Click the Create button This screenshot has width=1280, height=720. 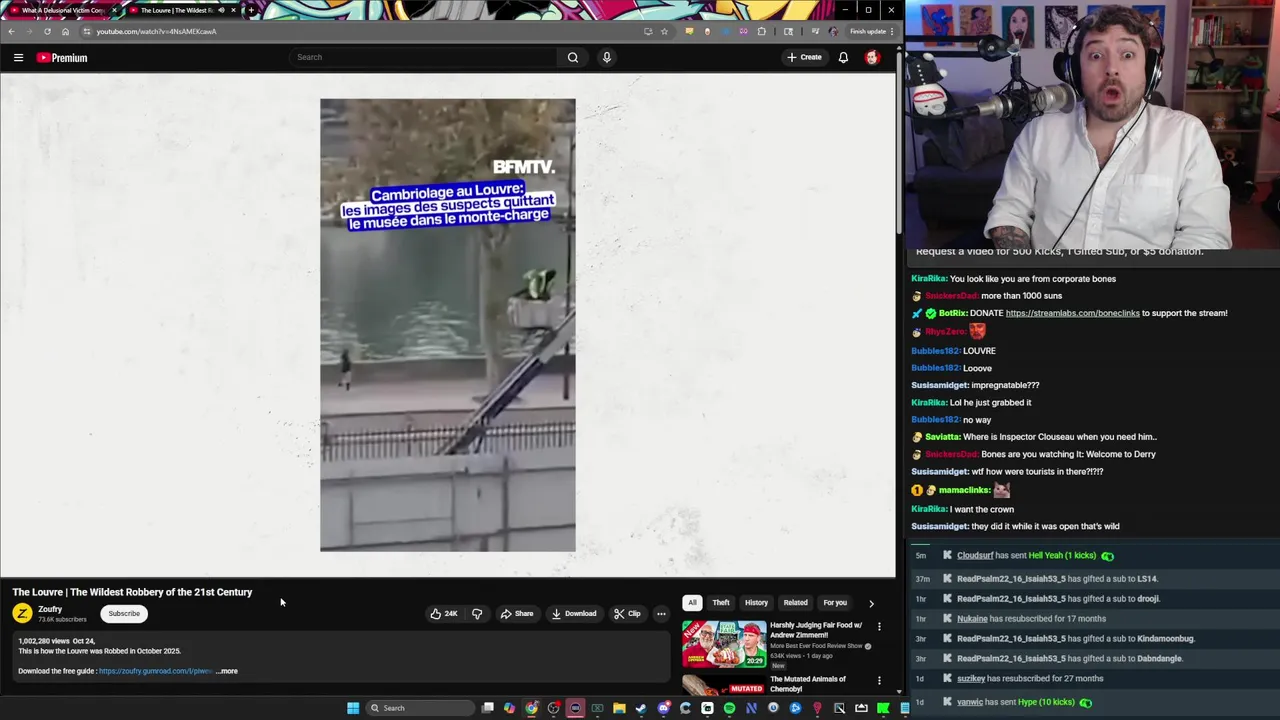pyautogui.click(x=804, y=57)
